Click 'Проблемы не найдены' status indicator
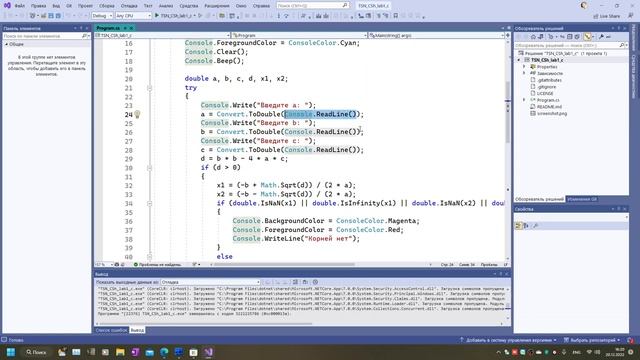This screenshot has height=360, width=640. 157,265
